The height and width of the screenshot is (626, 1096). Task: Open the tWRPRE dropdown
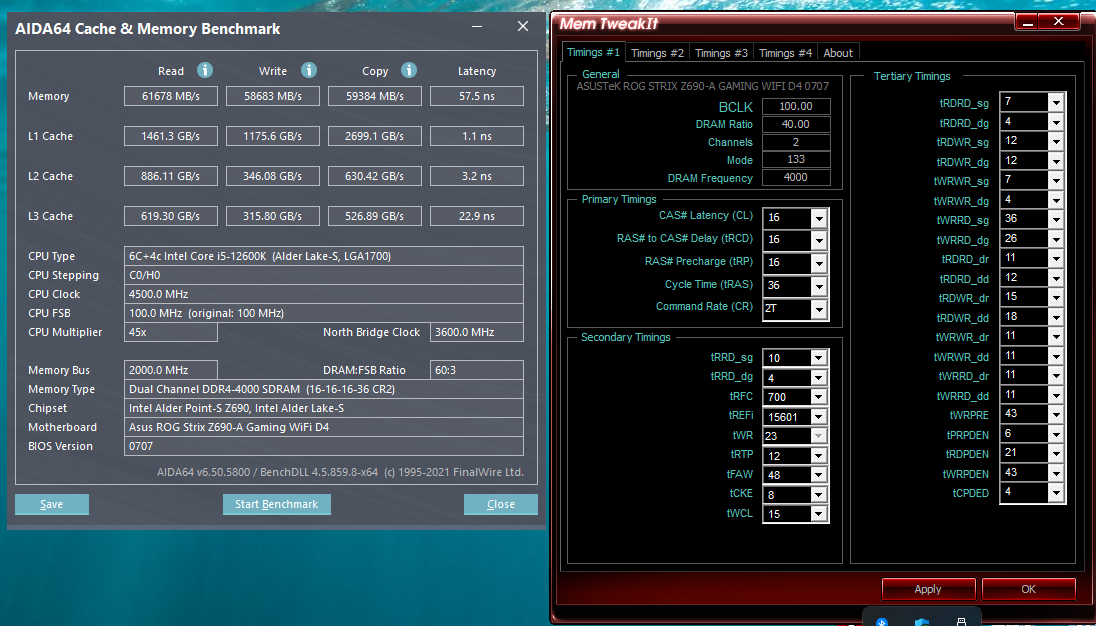point(1055,414)
